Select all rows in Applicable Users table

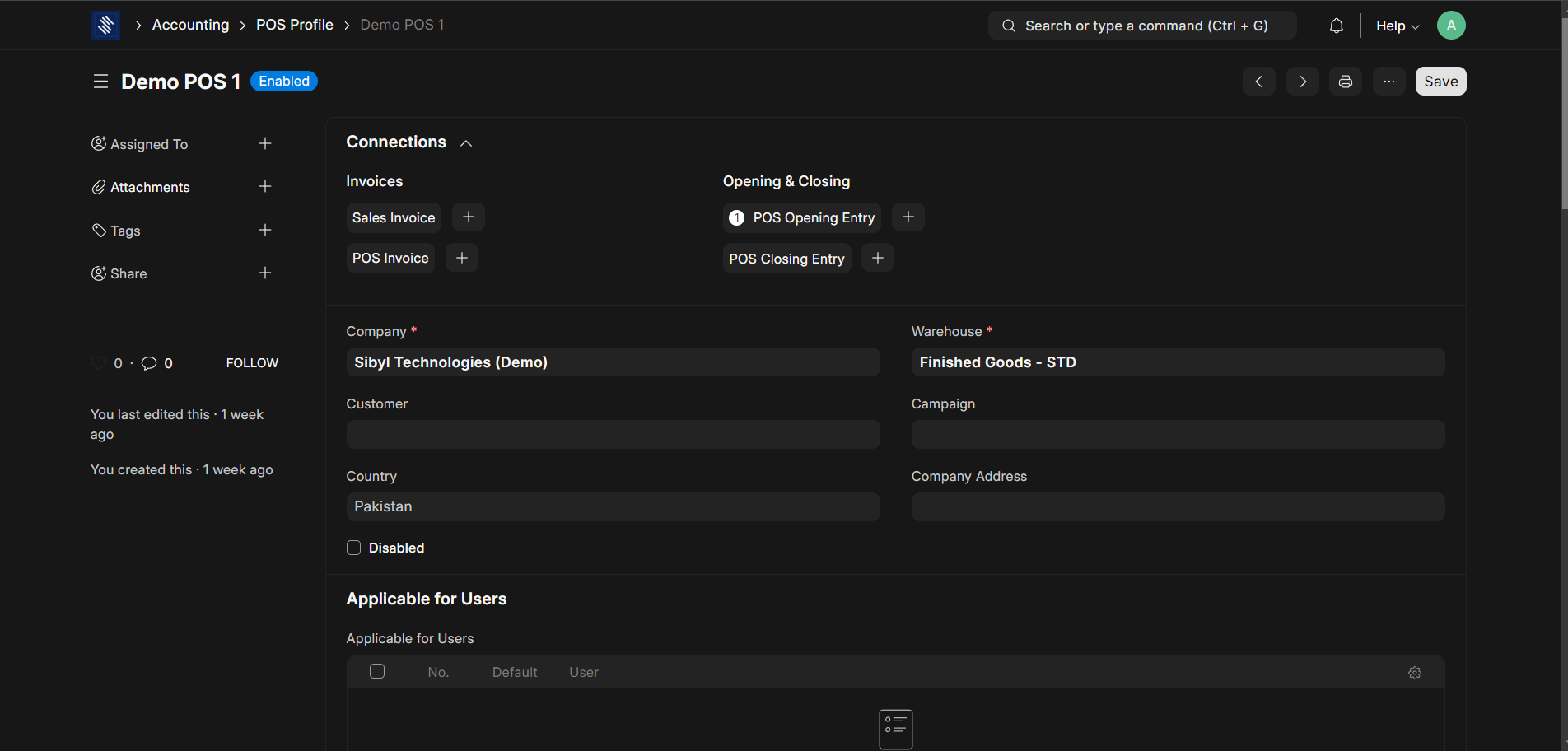click(377, 671)
